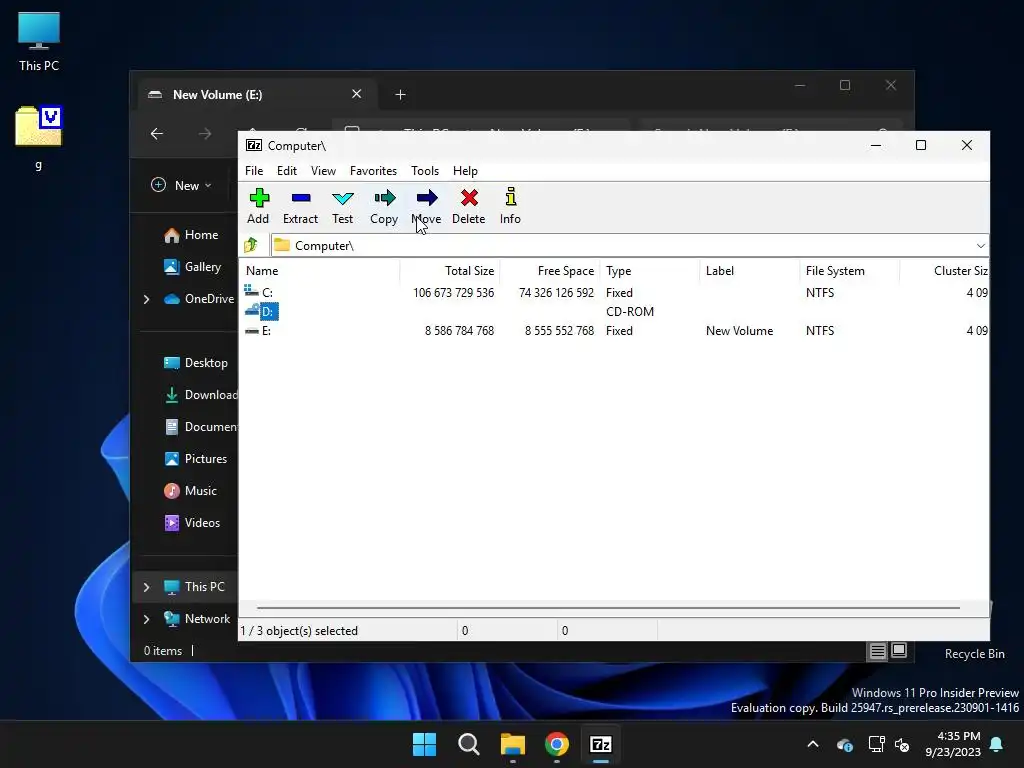
Task: Switch Explorer to details view
Action: pyautogui.click(x=878, y=651)
